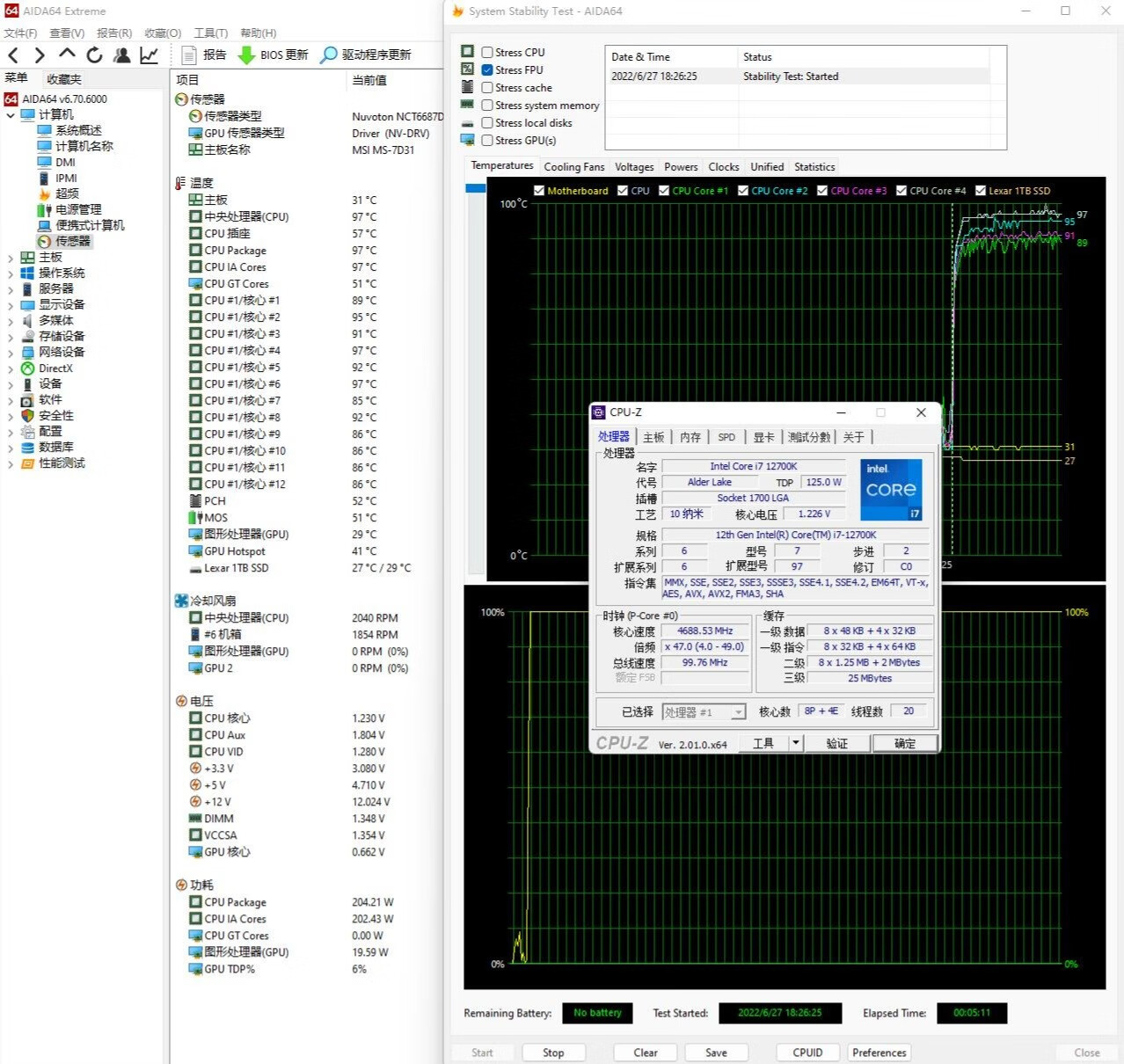1124x1064 pixels.
Task: Open the 查看(V) menu
Action: [x=67, y=33]
